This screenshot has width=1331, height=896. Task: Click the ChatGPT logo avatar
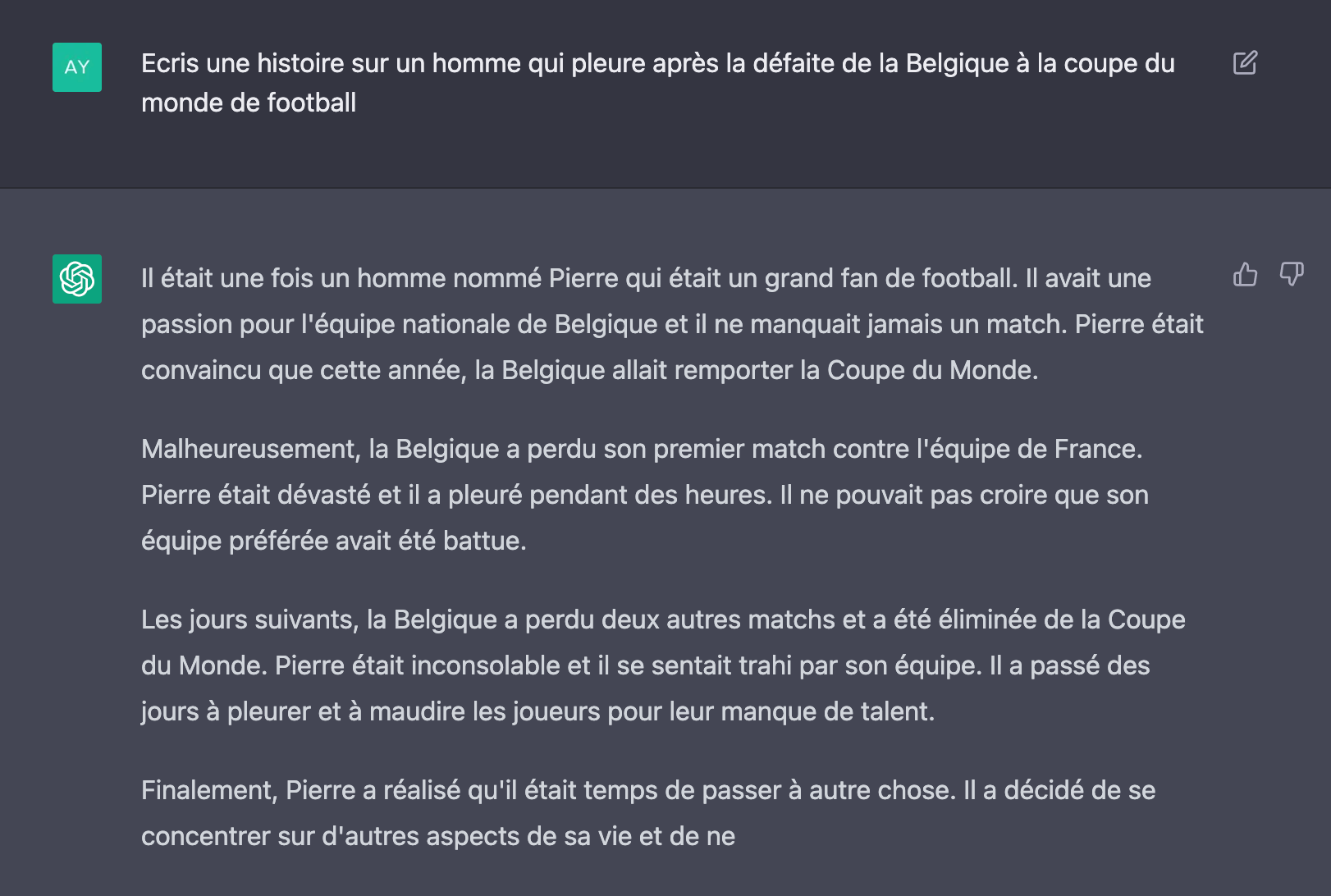[77, 279]
